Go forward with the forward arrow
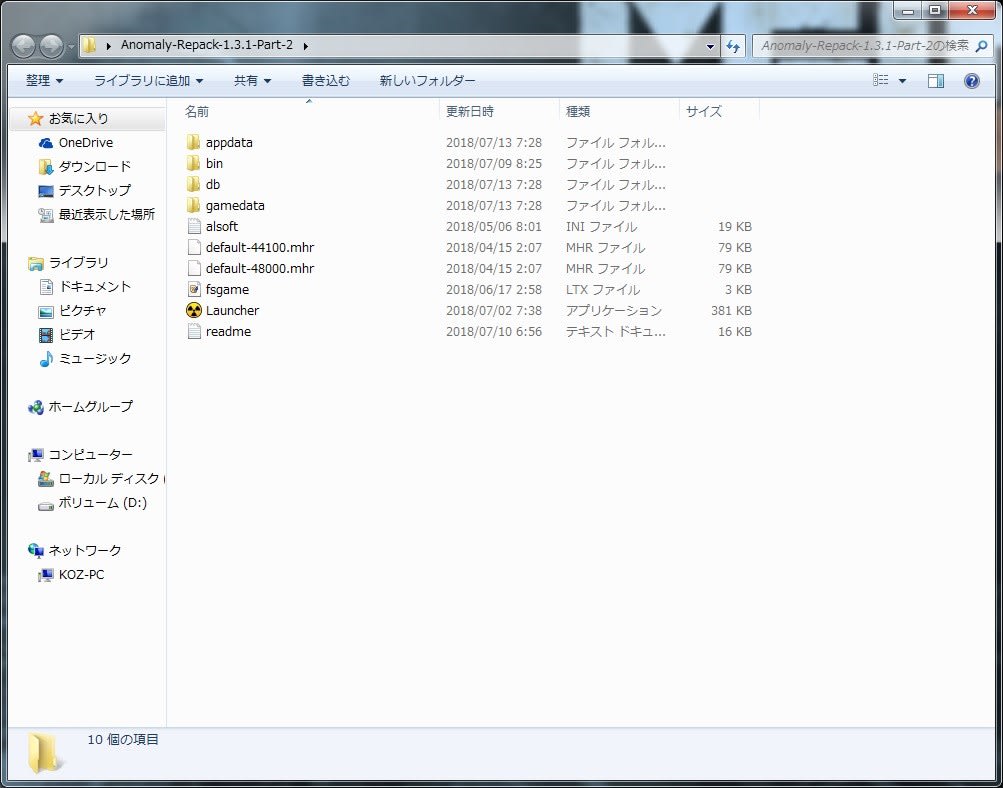1003x788 pixels. pyautogui.click(x=51, y=46)
